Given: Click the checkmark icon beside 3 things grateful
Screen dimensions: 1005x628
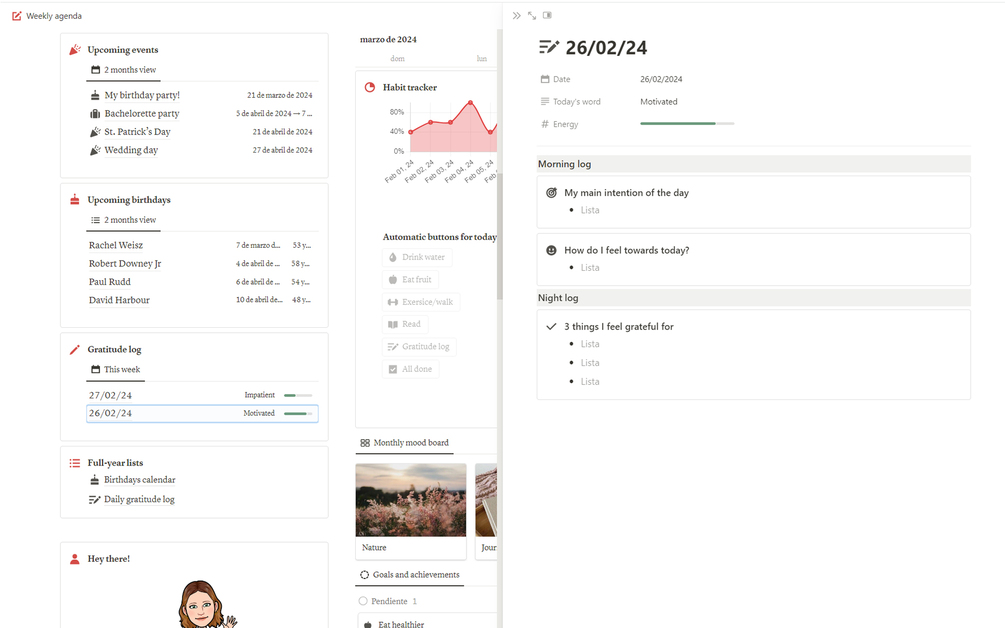Looking at the screenshot, I should pos(551,326).
